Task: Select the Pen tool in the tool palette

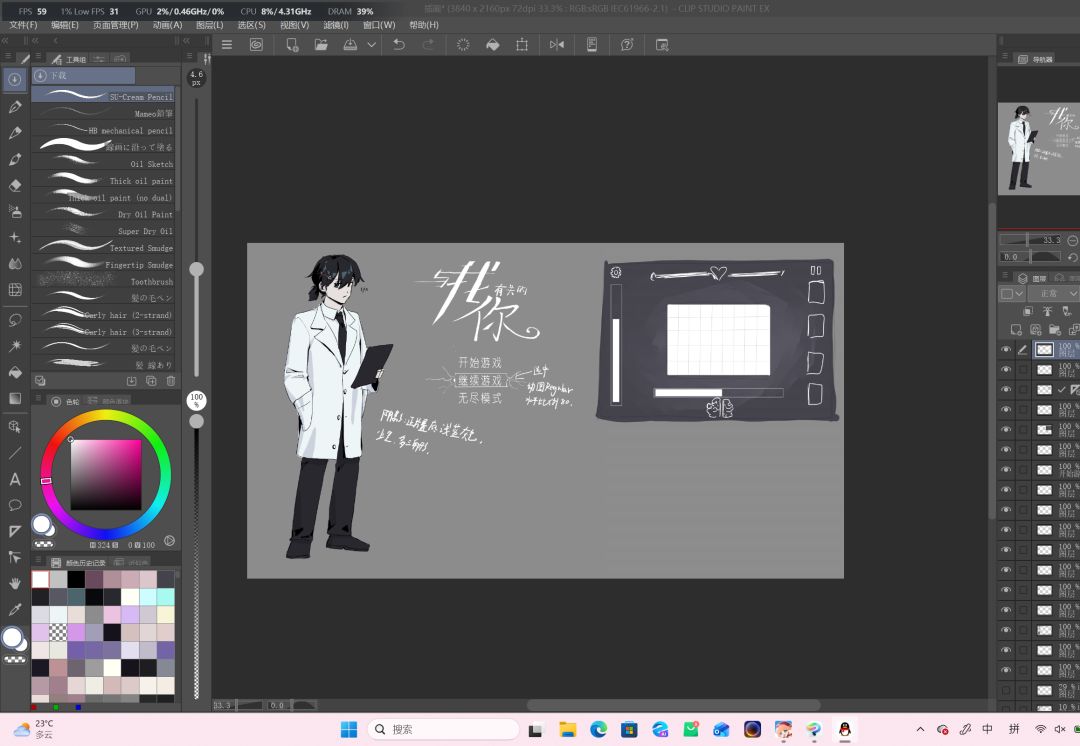Action: pos(15,107)
